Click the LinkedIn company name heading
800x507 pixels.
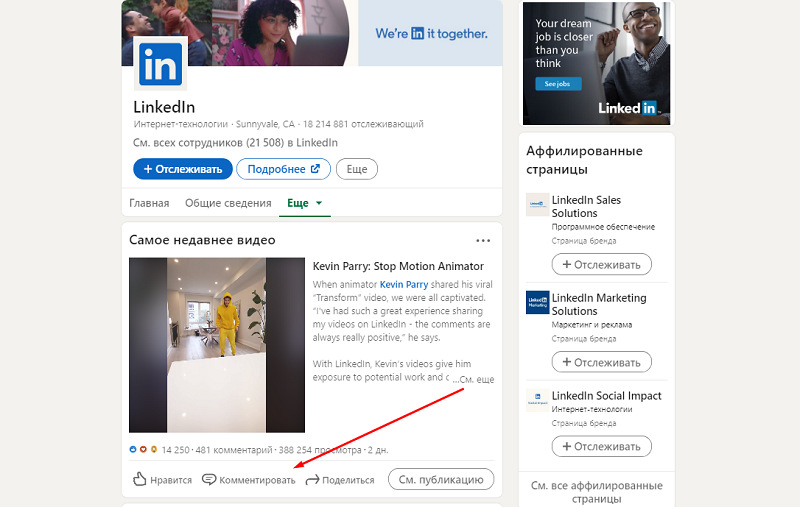point(164,107)
